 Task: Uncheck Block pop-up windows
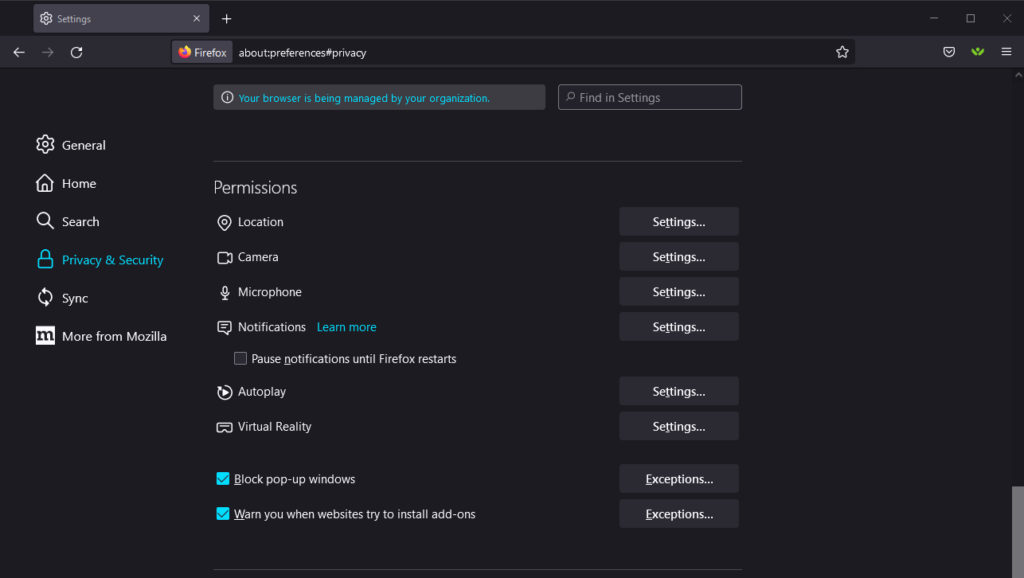(x=223, y=479)
